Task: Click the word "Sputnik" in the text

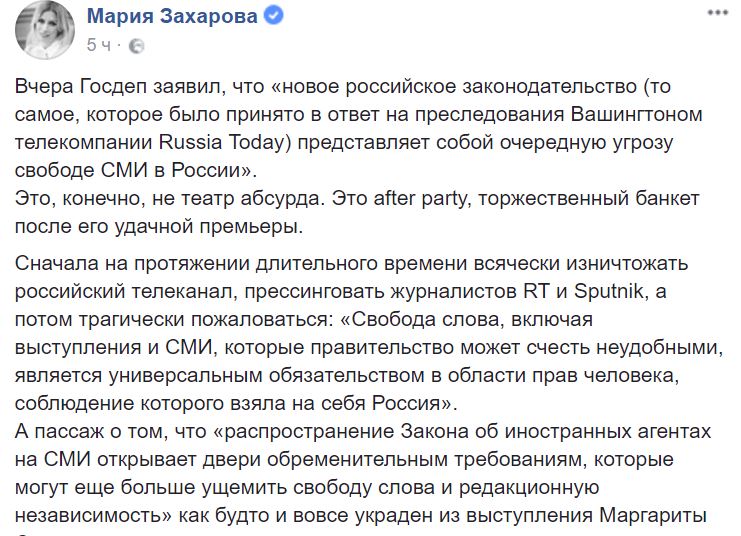Action: [609, 292]
